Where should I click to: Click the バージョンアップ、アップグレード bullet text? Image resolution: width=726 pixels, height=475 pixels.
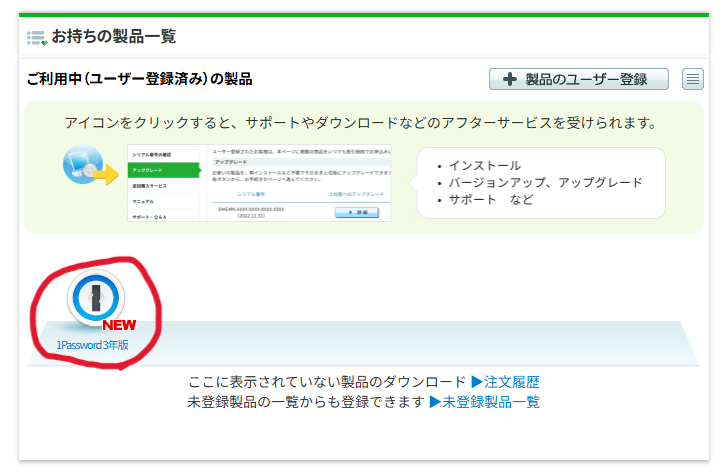[545, 182]
